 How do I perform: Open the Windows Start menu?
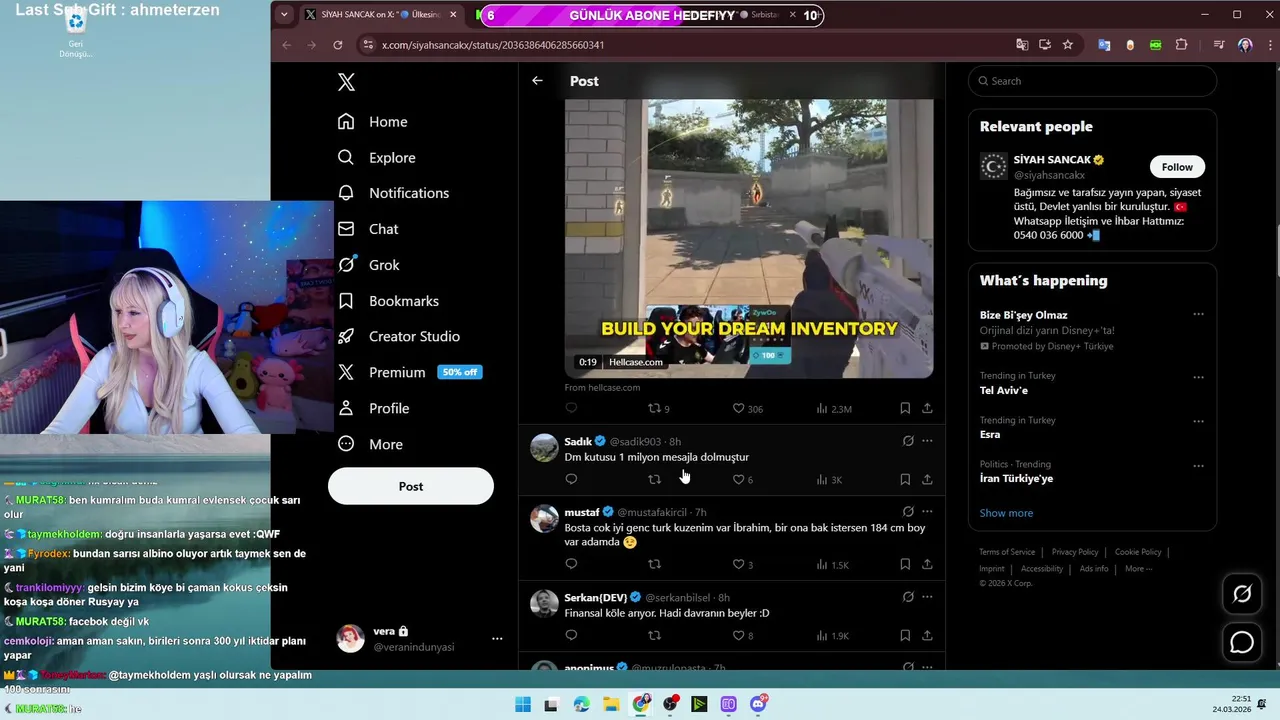[523, 704]
